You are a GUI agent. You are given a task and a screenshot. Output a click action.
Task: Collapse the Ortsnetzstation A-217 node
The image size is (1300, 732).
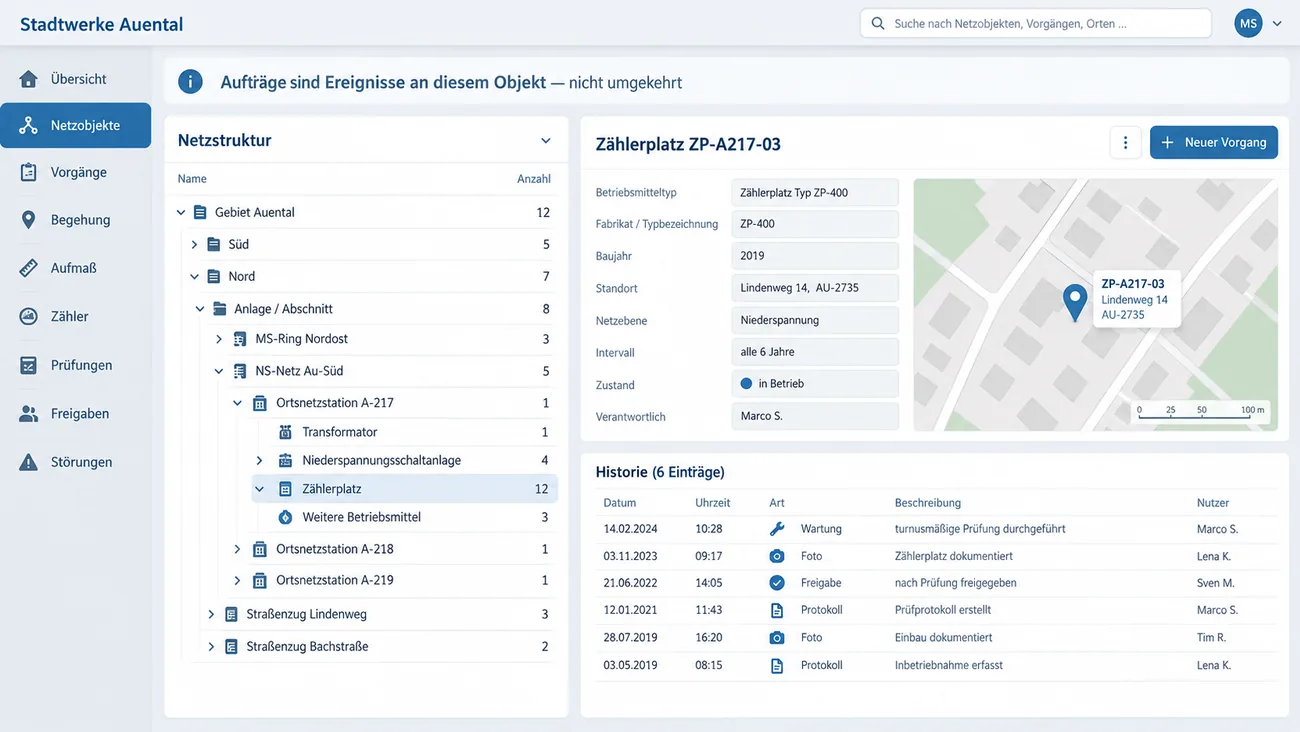coord(238,403)
